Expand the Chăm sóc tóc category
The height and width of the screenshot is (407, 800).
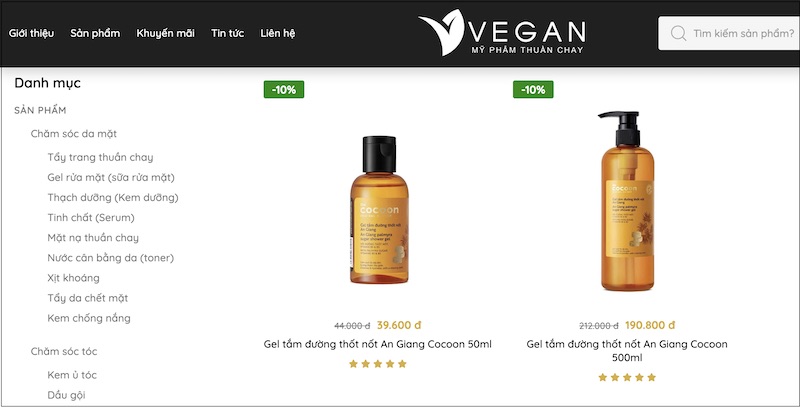64,351
